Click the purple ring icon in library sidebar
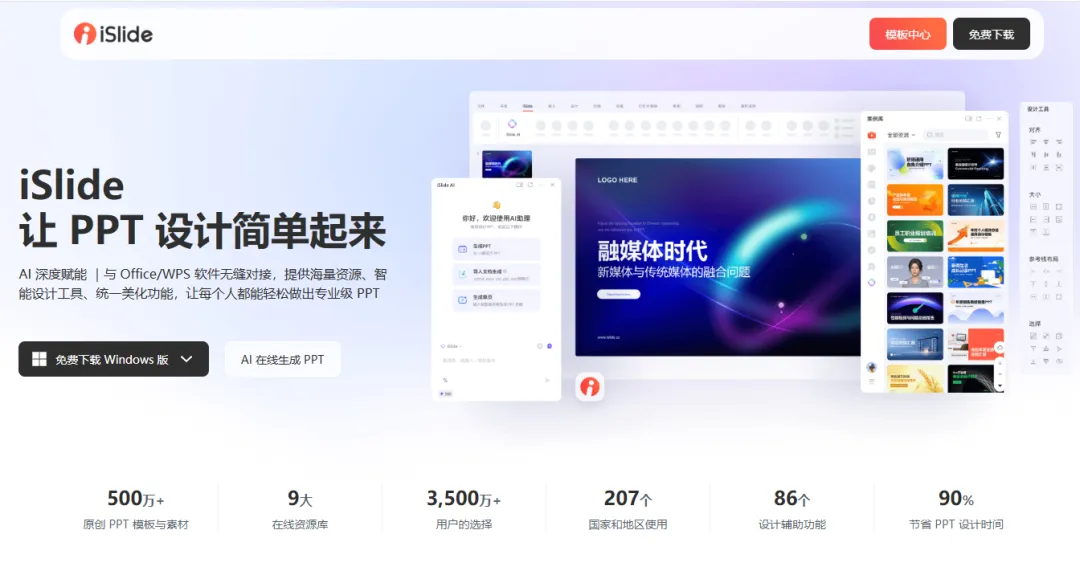1080x579 pixels. pyautogui.click(x=871, y=282)
